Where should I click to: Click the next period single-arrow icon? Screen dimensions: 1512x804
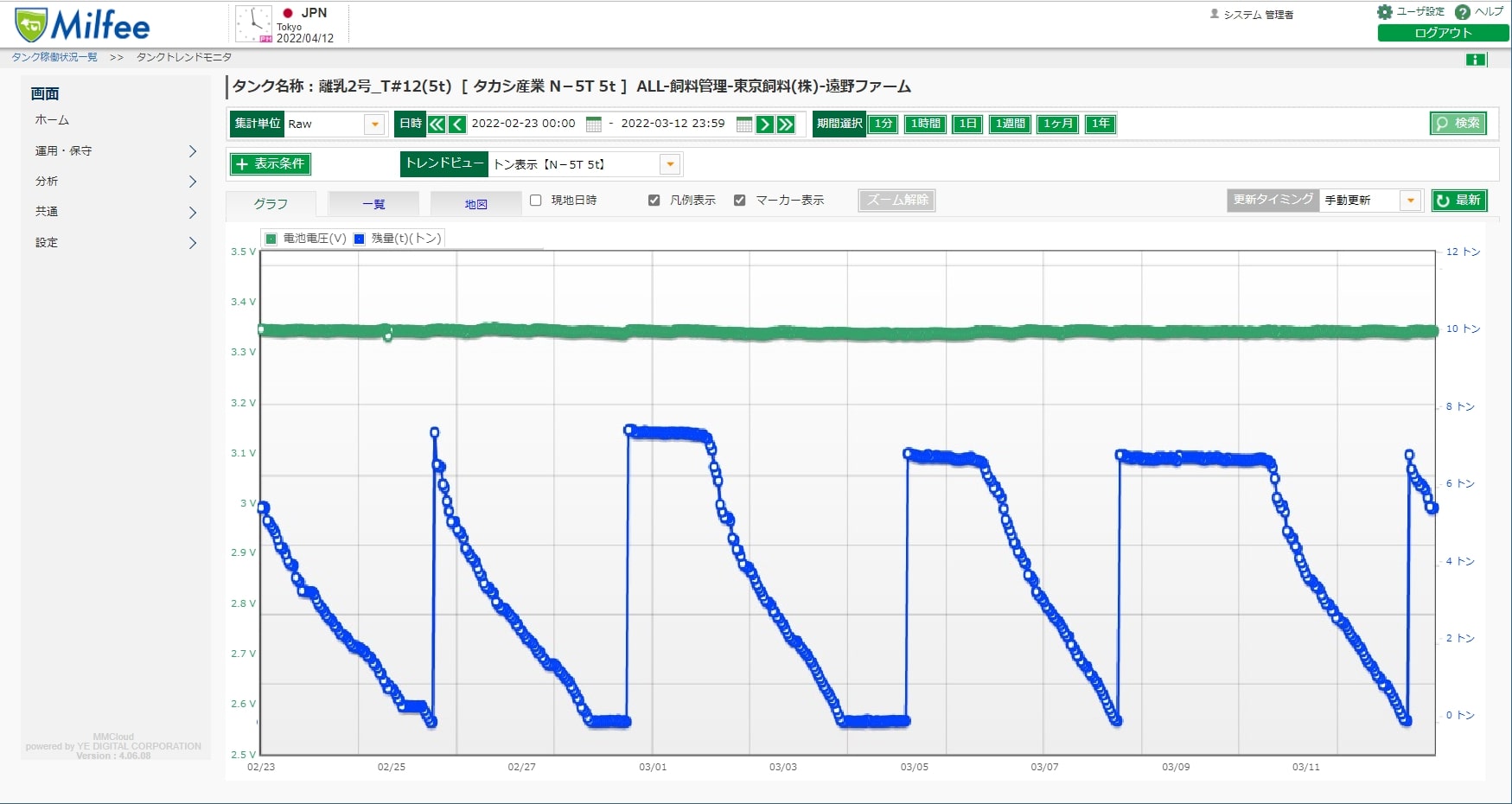pos(765,124)
